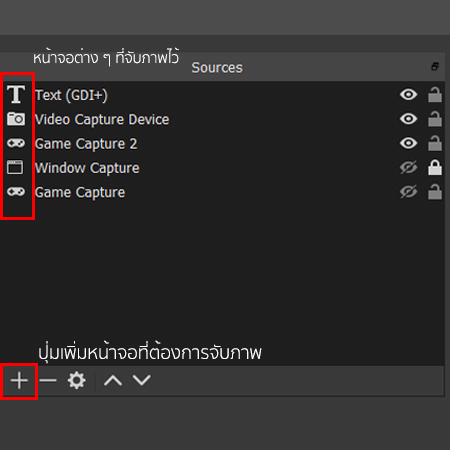Move source up with up chevron

(113, 380)
